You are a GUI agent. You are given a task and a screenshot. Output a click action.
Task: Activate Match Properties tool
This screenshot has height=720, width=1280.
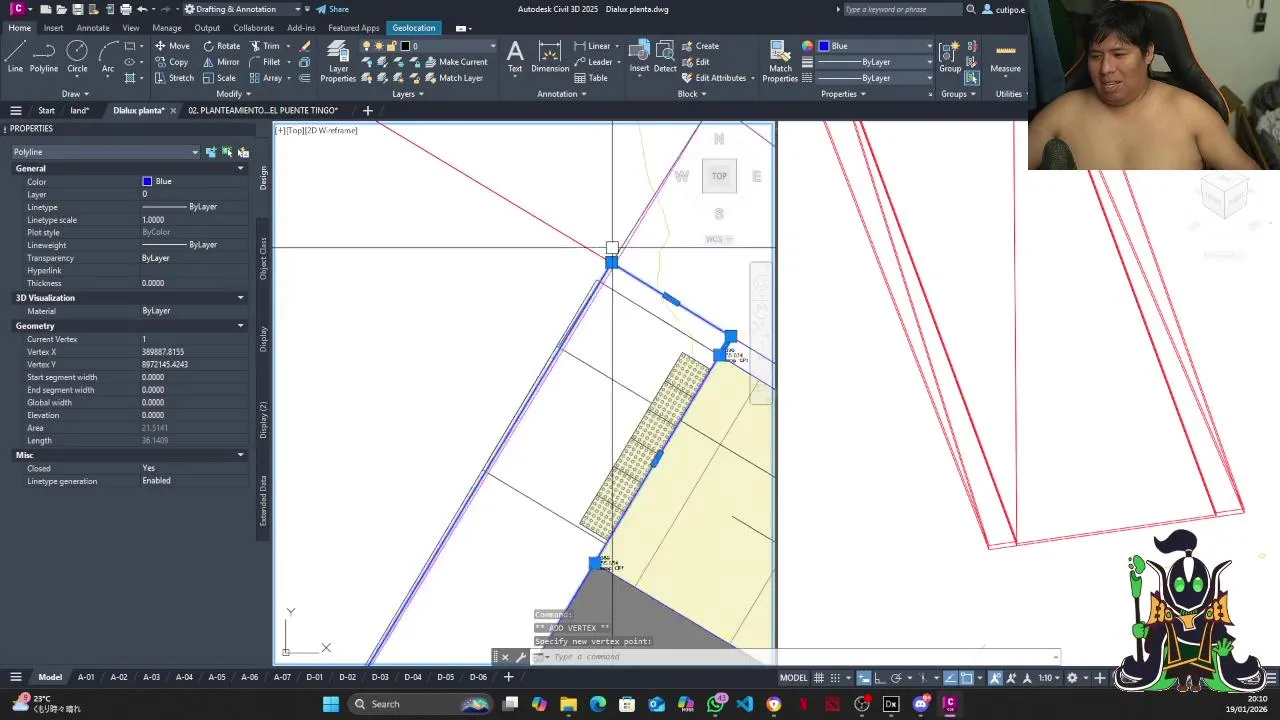click(780, 62)
